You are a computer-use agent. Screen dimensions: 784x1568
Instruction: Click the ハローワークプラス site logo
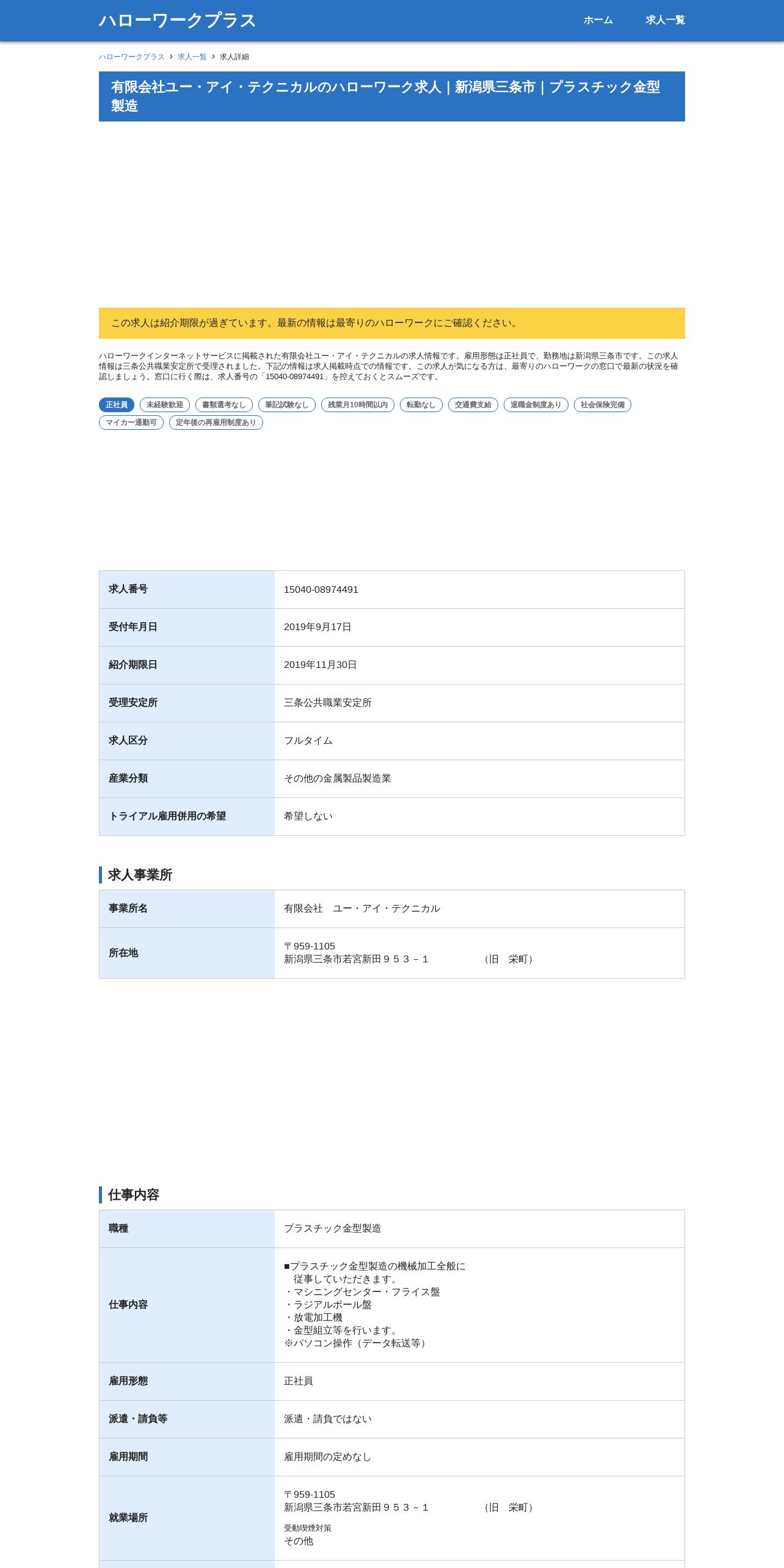177,20
